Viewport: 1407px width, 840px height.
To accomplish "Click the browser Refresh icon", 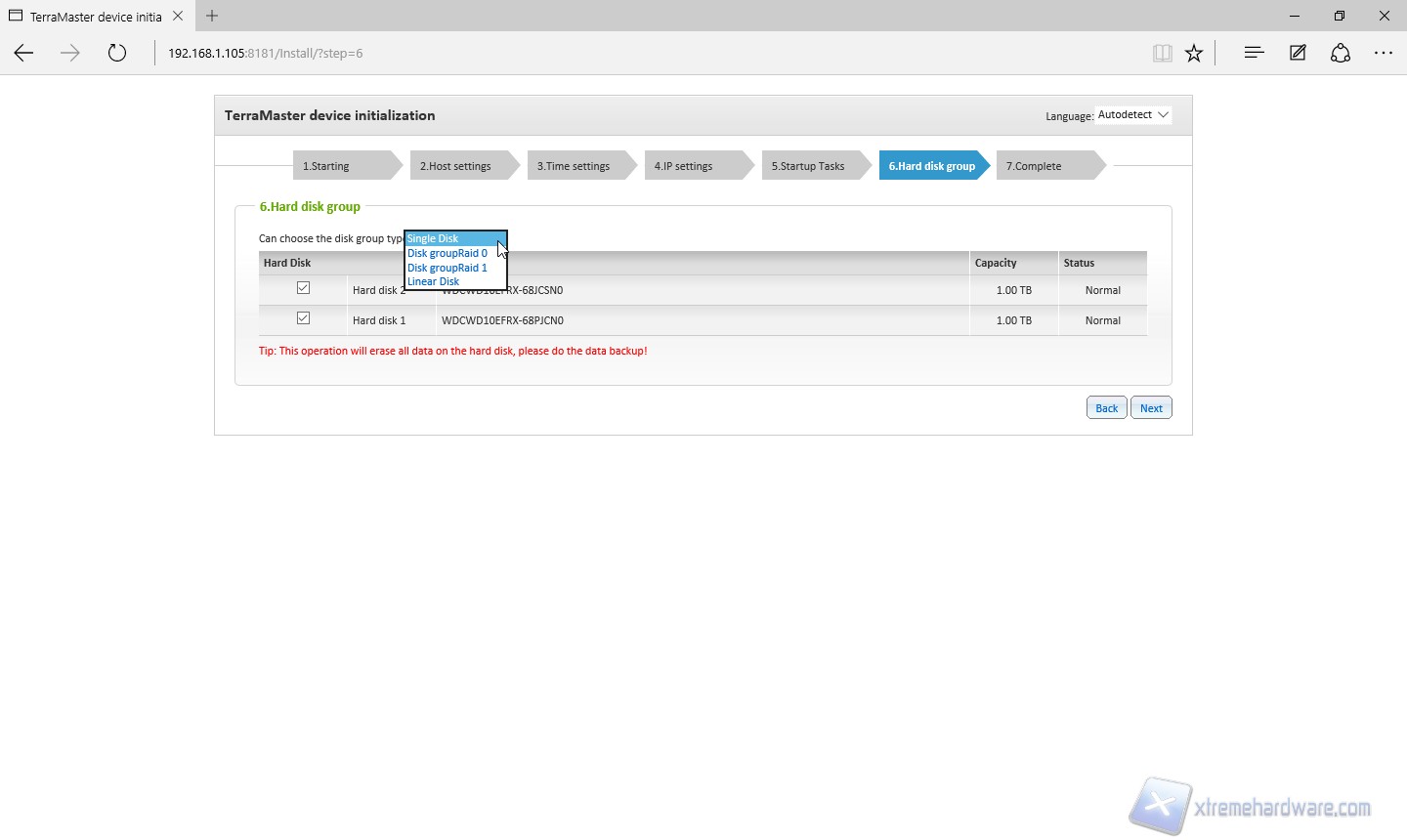I will point(117,54).
